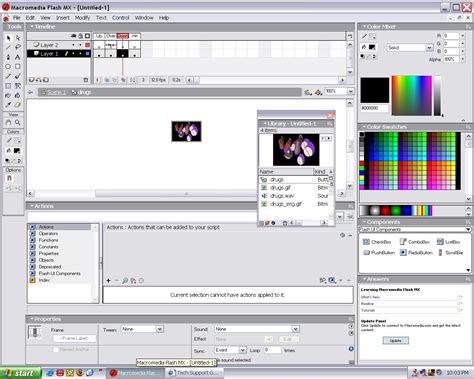This screenshot has height=379, width=474.
Task: Toggle Layer 2 visibility dot
Action: coord(73,45)
